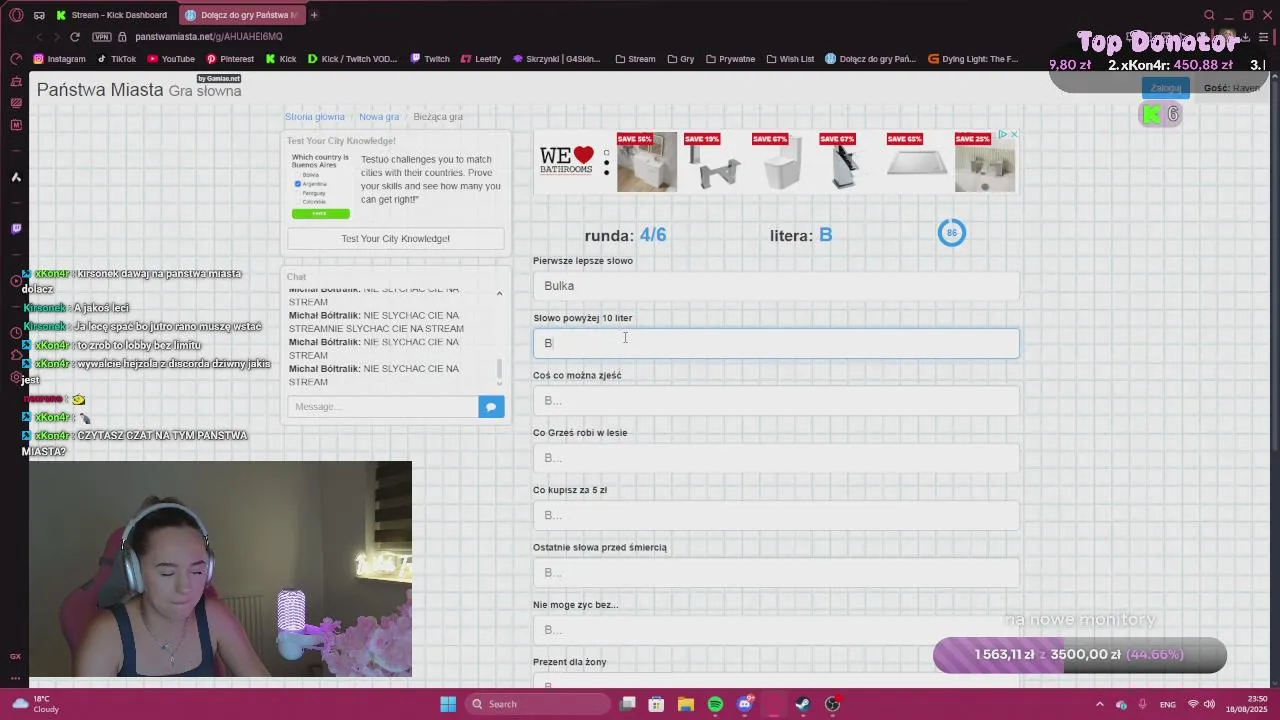Image resolution: width=1280 pixels, height=720 pixels.
Task: Open a new browser tab
Action: coord(314,15)
